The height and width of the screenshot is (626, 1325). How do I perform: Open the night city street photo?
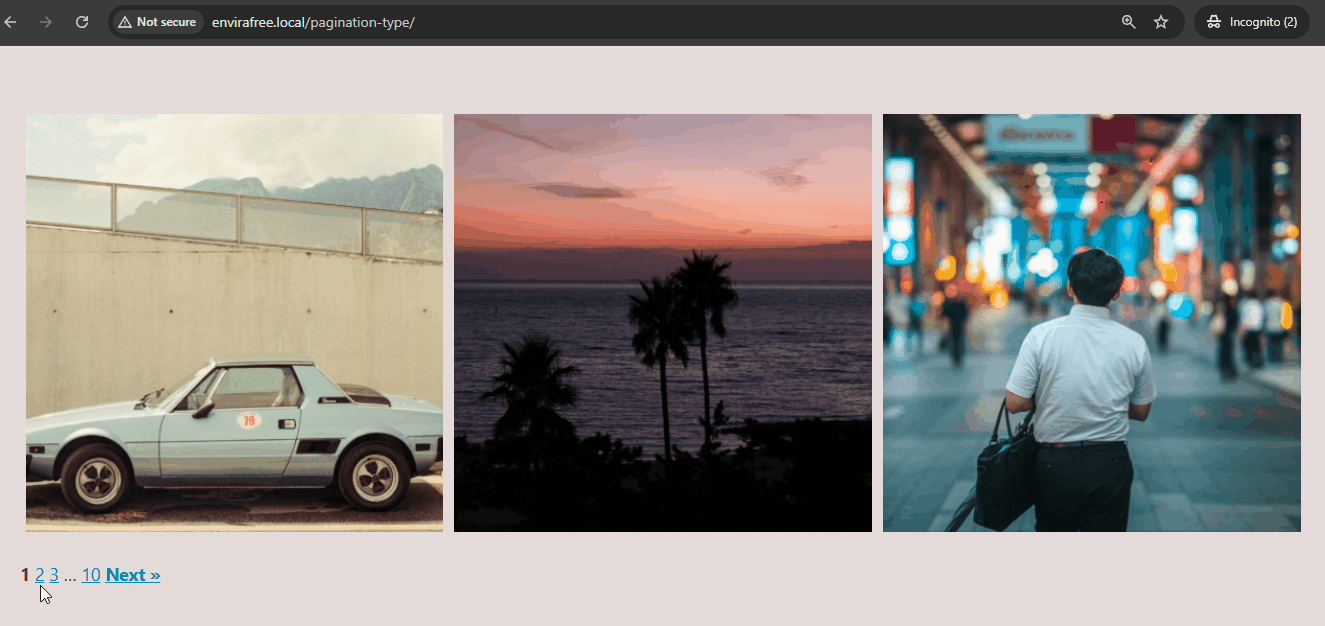[x=1091, y=321]
